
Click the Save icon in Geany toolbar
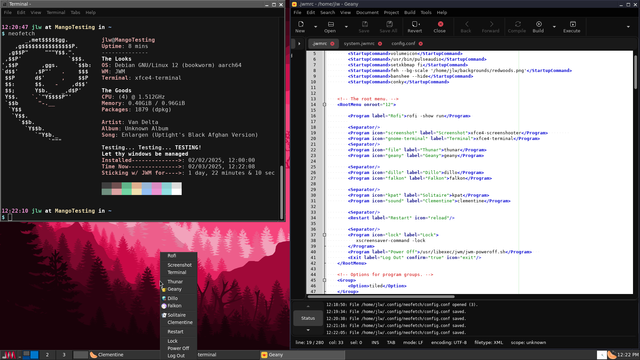coord(364,24)
